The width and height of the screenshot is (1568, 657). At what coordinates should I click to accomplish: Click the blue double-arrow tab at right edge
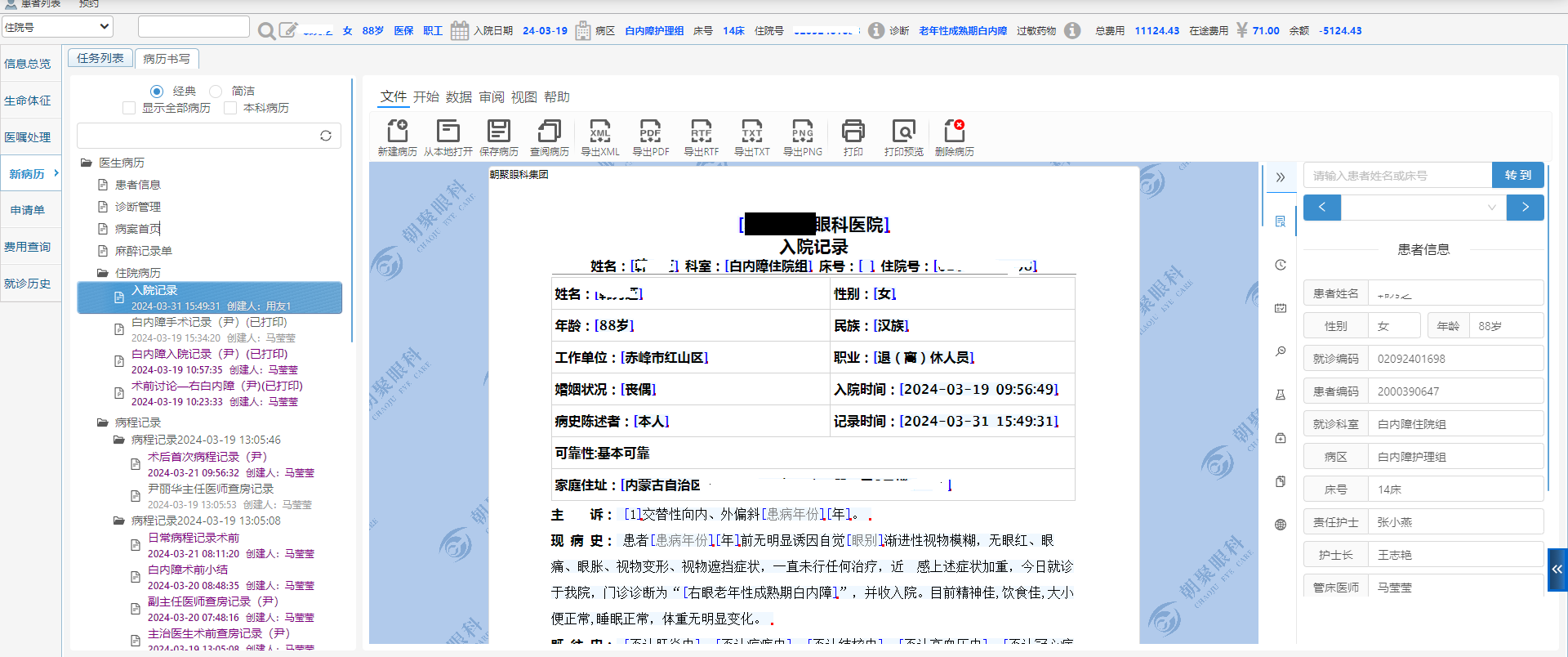click(1557, 570)
